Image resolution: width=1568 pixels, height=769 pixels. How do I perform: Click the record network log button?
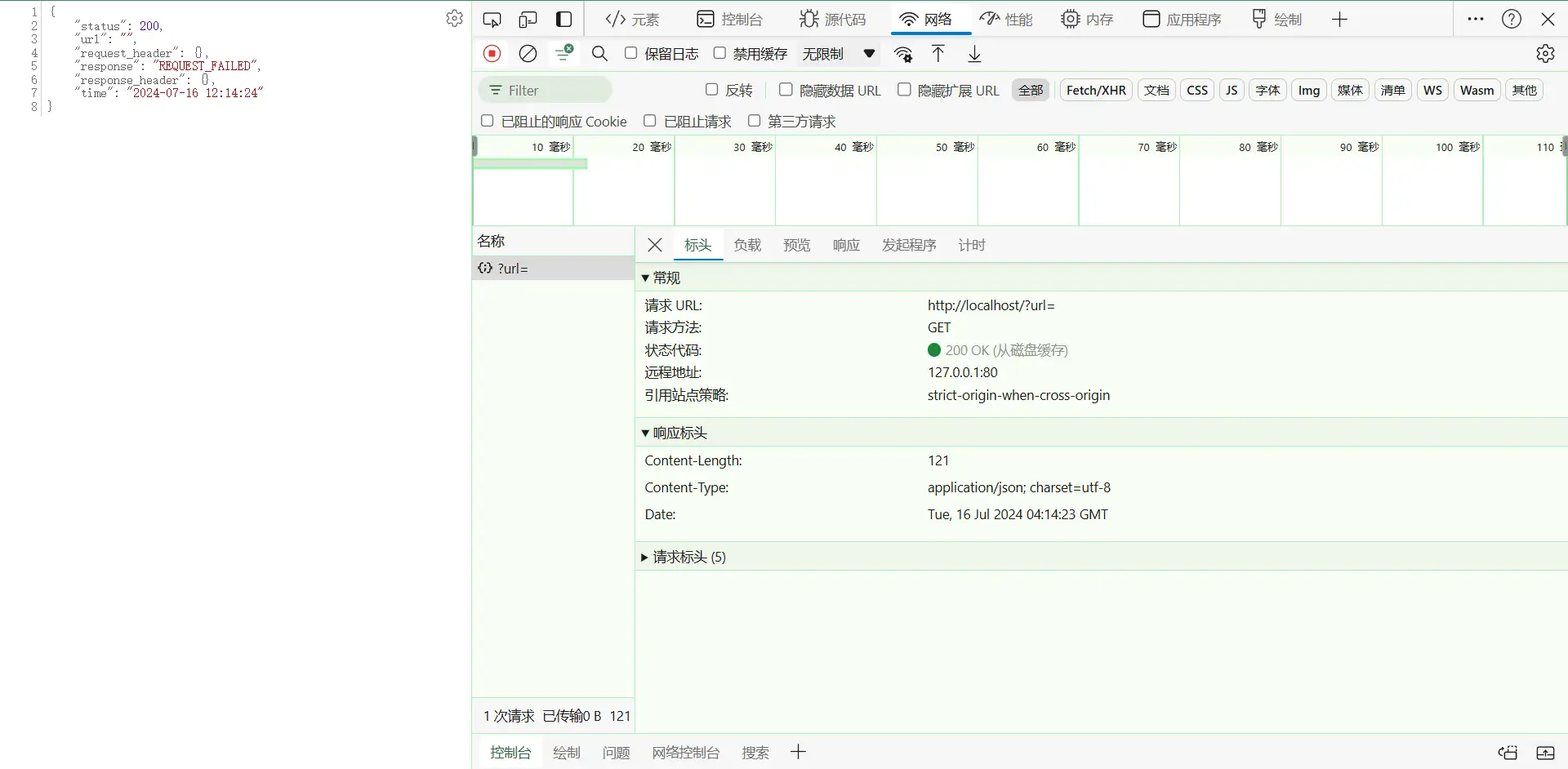[x=492, y=54]
